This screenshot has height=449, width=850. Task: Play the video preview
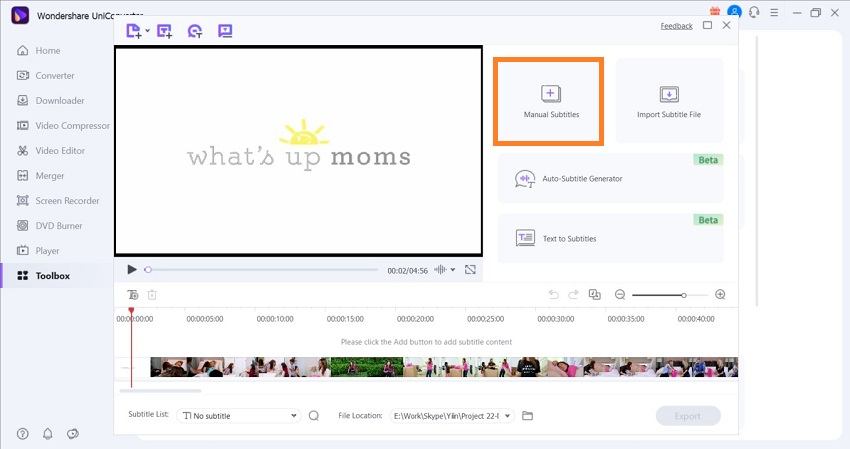131,270
